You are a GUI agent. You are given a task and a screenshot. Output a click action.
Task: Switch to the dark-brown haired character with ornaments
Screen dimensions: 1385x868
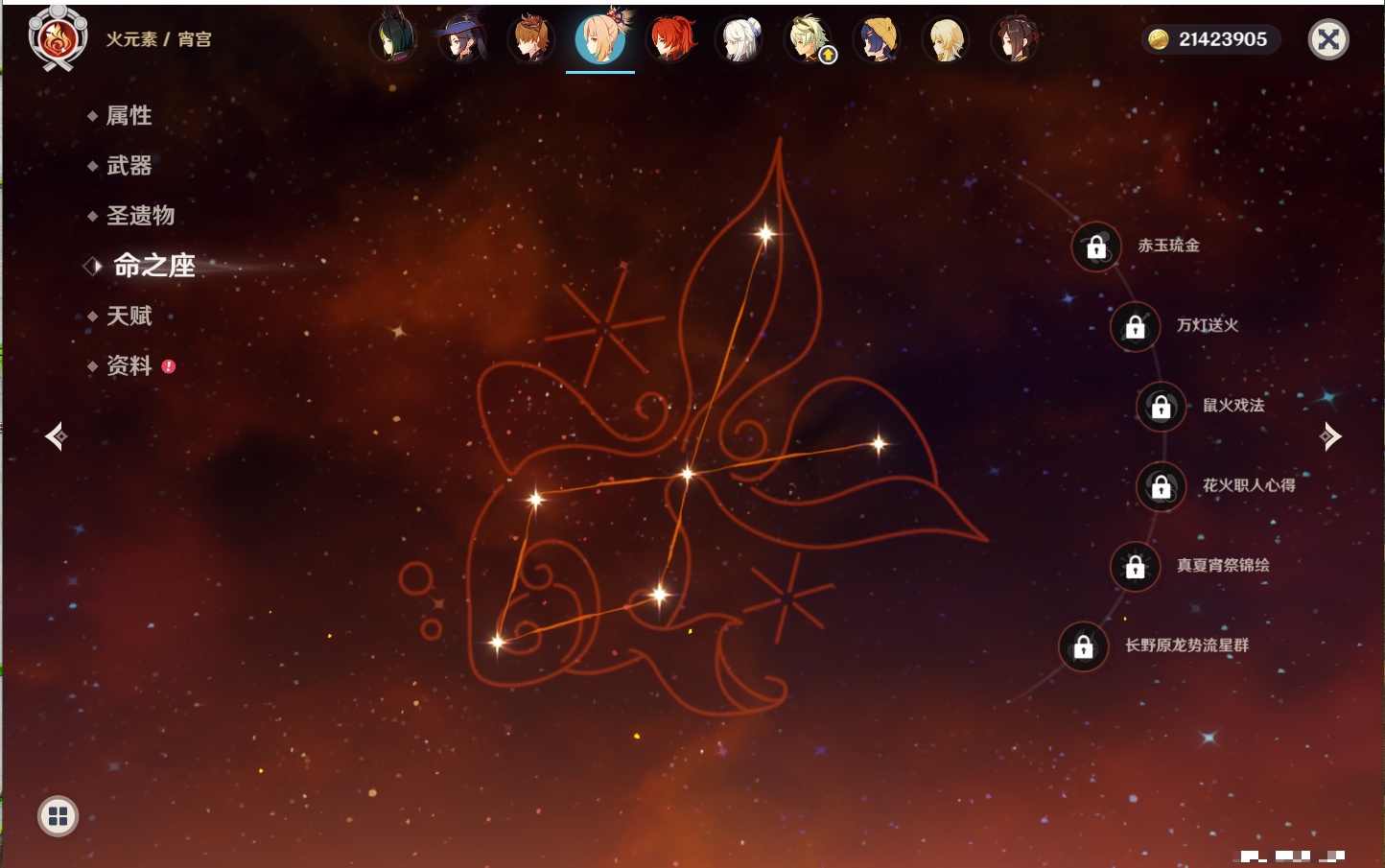pyautogui.click(x=1016, y=38)
